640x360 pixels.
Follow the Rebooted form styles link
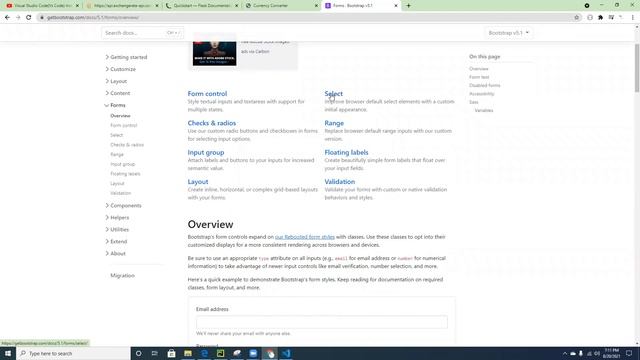pos(305,237)
